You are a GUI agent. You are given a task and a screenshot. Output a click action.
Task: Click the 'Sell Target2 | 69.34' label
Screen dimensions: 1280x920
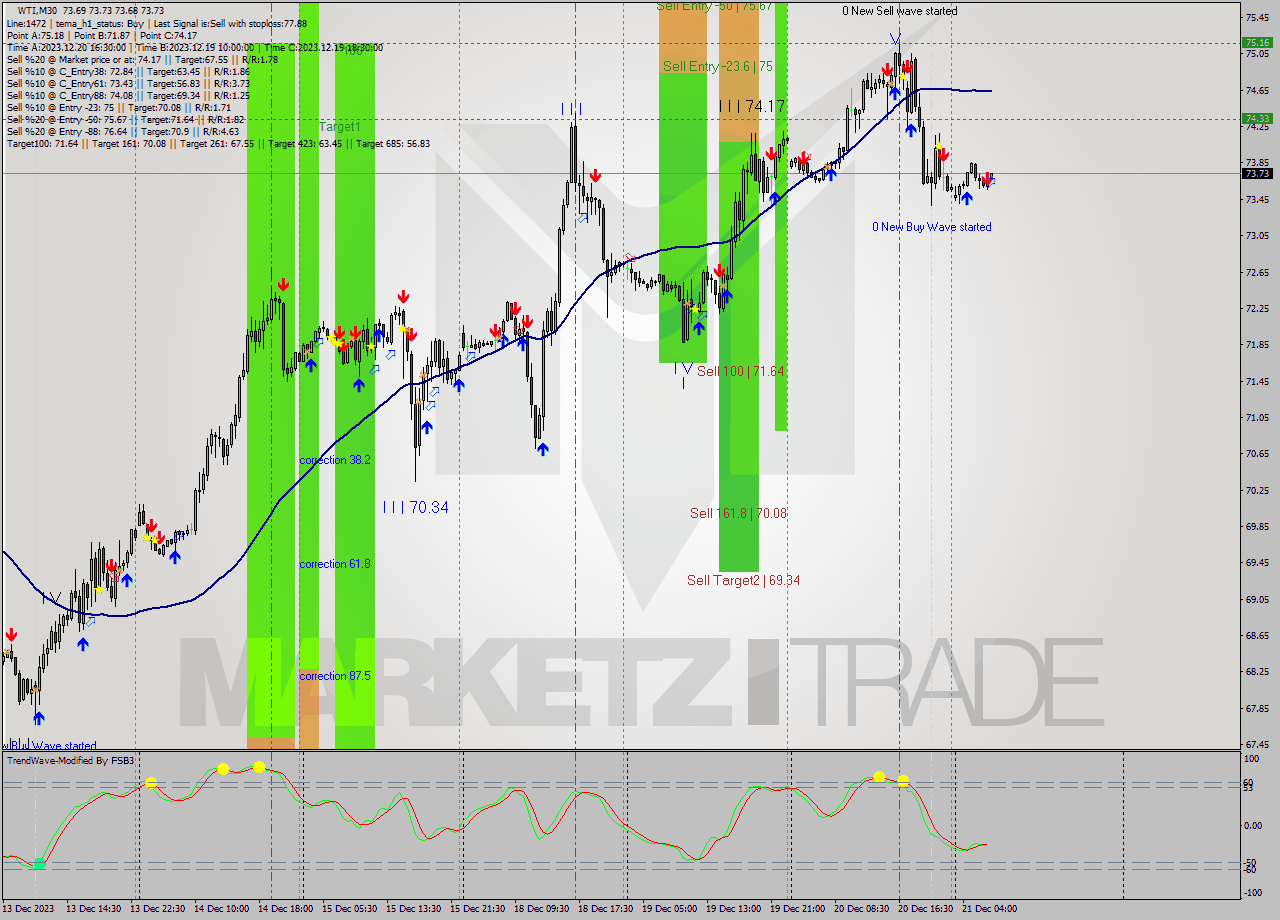click(743, 580)
